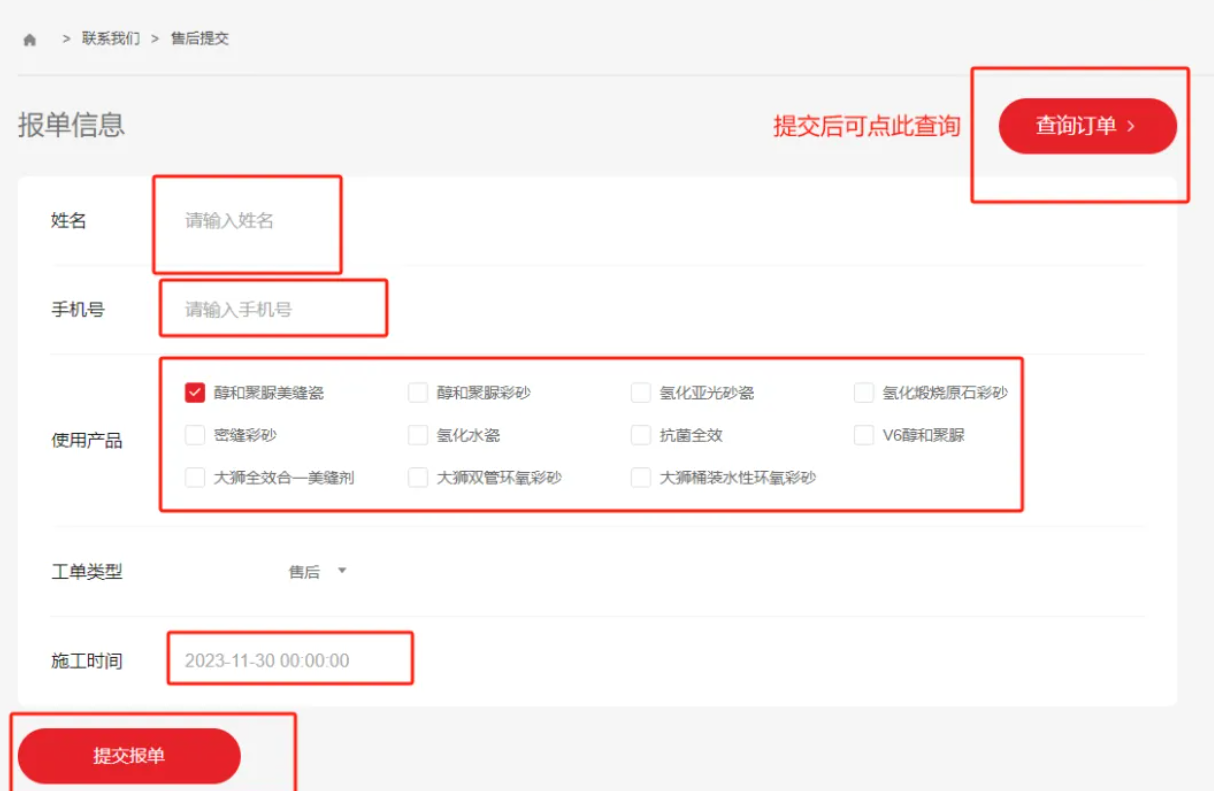The image size is (1214, 791).
Task: Click the home icon in breadcrumb
Action: coord(30,40)
